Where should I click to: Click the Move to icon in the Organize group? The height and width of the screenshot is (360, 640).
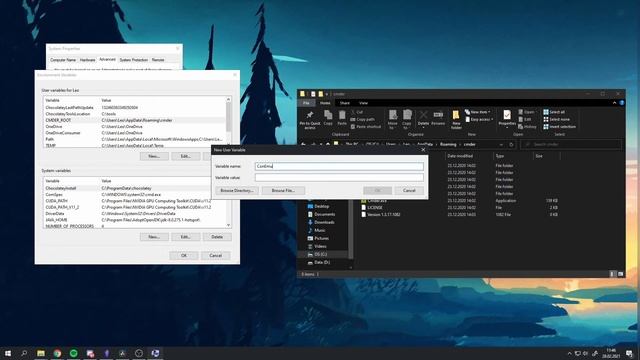point(393,119)
